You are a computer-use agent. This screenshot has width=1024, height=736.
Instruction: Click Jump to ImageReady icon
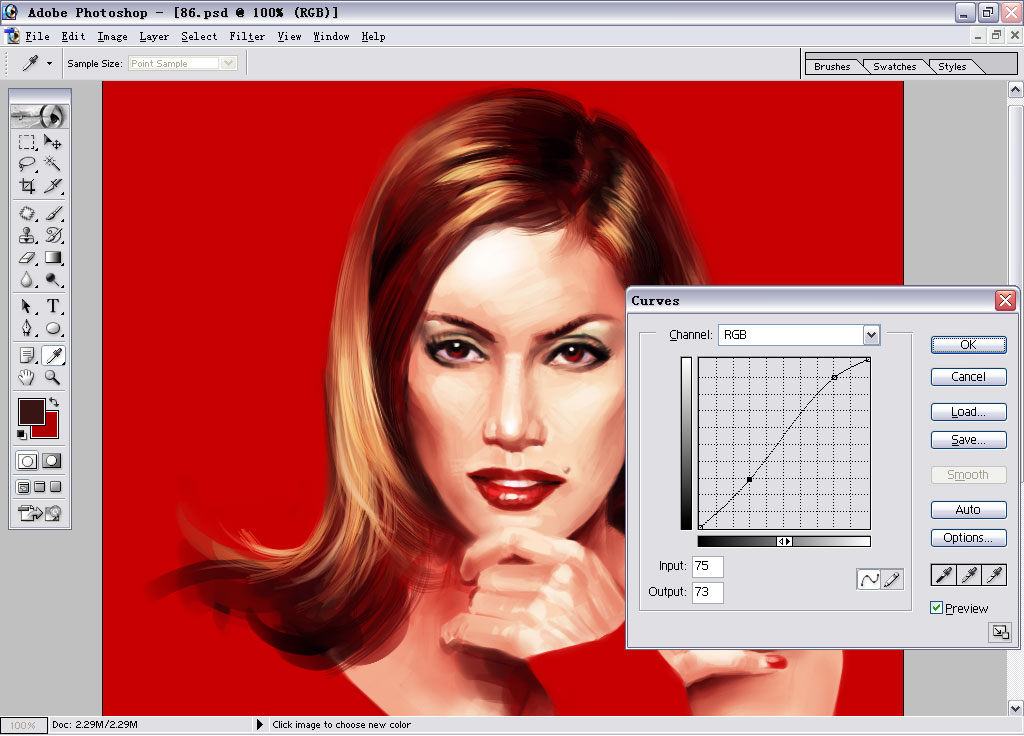click(x=40, y=513)
